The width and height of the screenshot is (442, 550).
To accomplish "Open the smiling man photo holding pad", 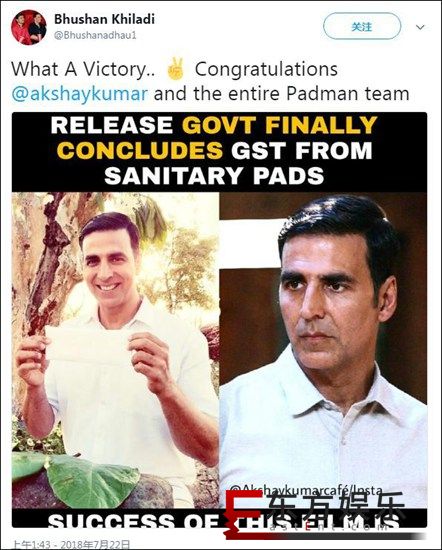I will coord(115,349).
